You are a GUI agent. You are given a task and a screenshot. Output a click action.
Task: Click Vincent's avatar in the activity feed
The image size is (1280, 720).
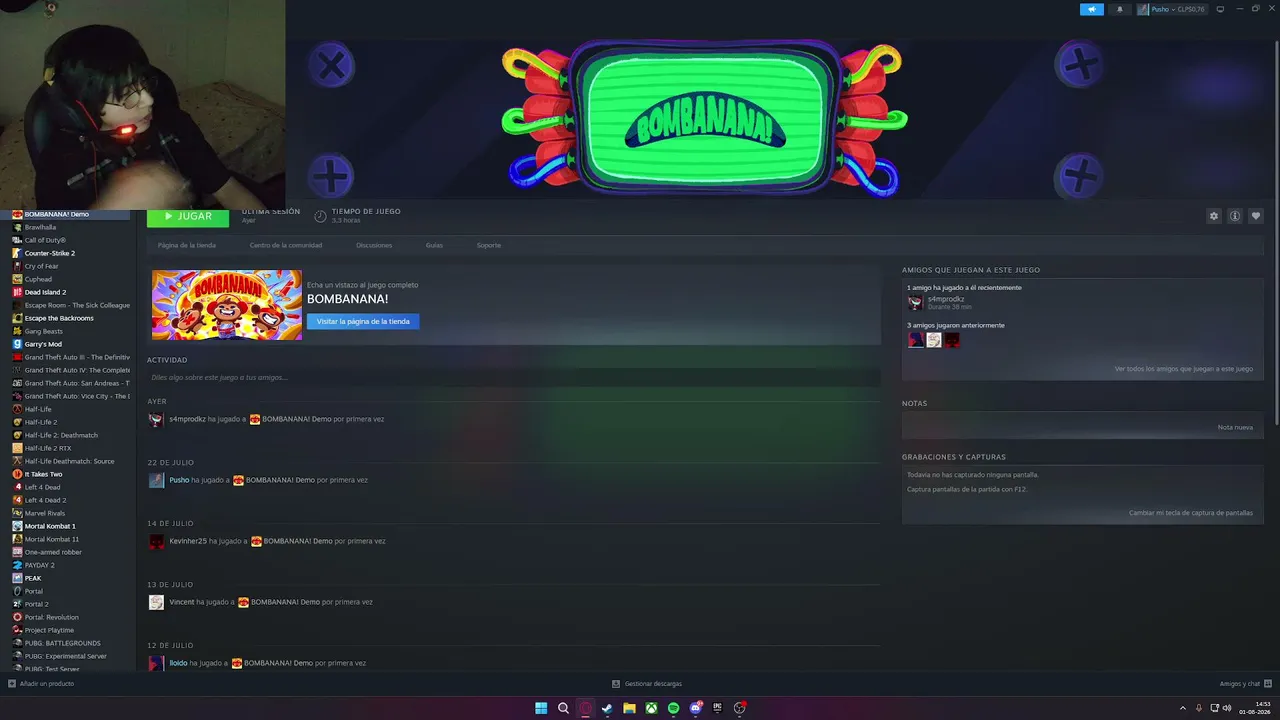tap(156, 602)
